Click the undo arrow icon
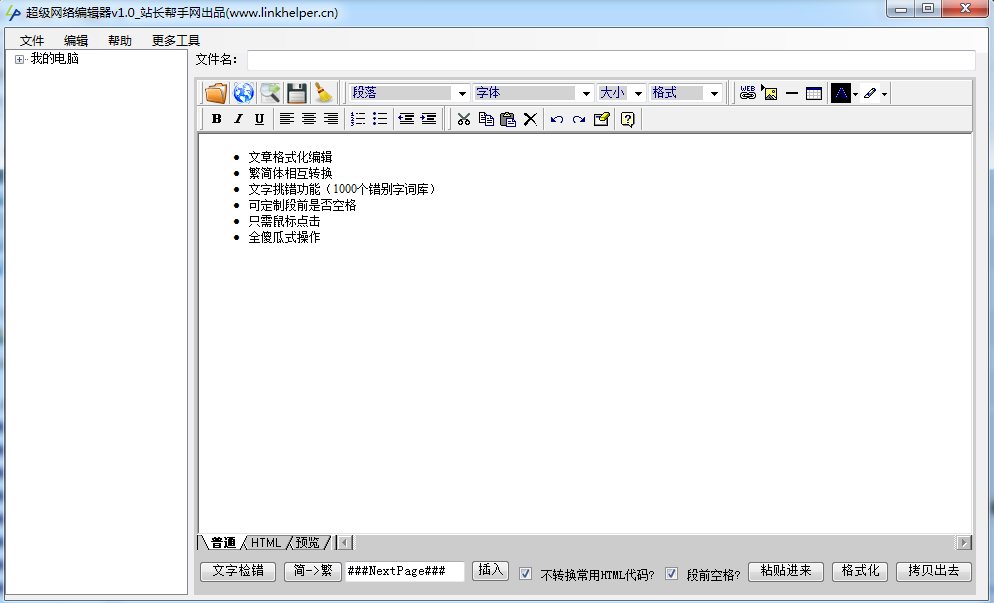The image size is (994, 603). point(557,119)
